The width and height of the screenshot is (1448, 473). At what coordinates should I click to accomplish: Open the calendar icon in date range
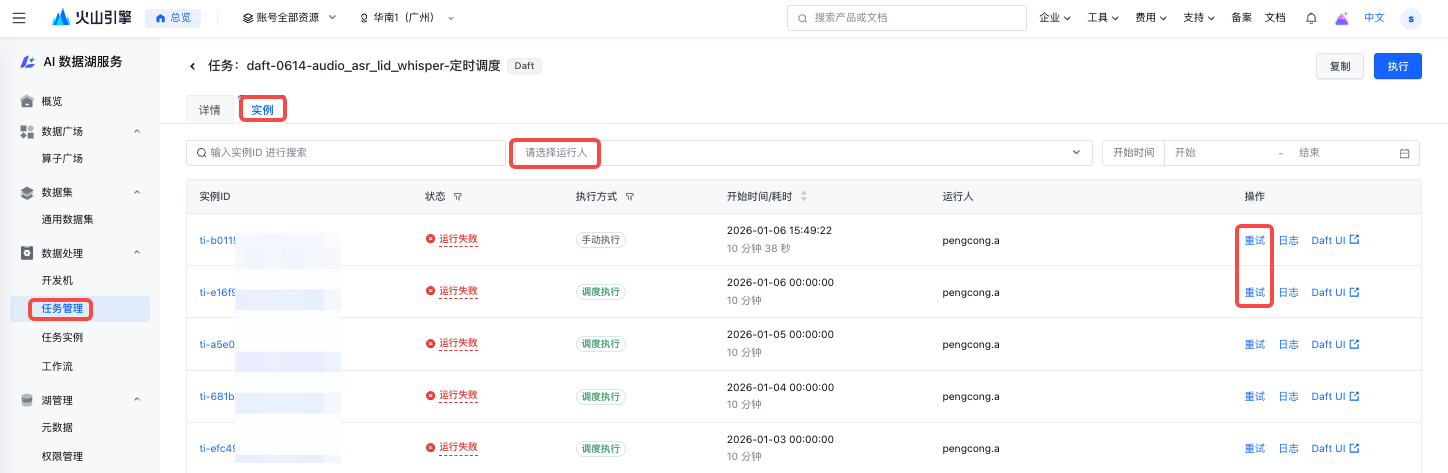(1404, 153)
